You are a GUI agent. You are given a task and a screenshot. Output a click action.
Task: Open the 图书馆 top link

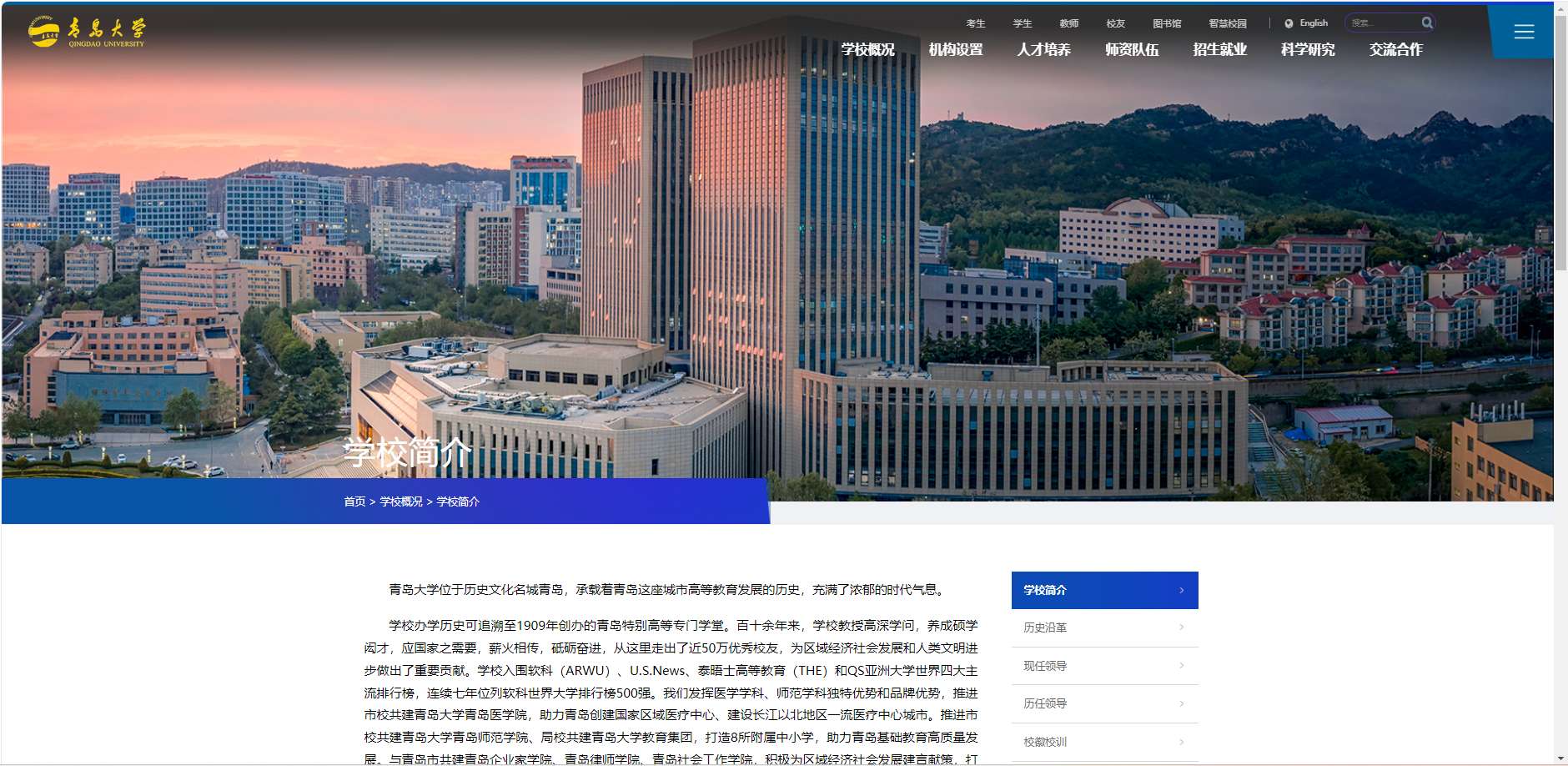tap(1166, 23)
